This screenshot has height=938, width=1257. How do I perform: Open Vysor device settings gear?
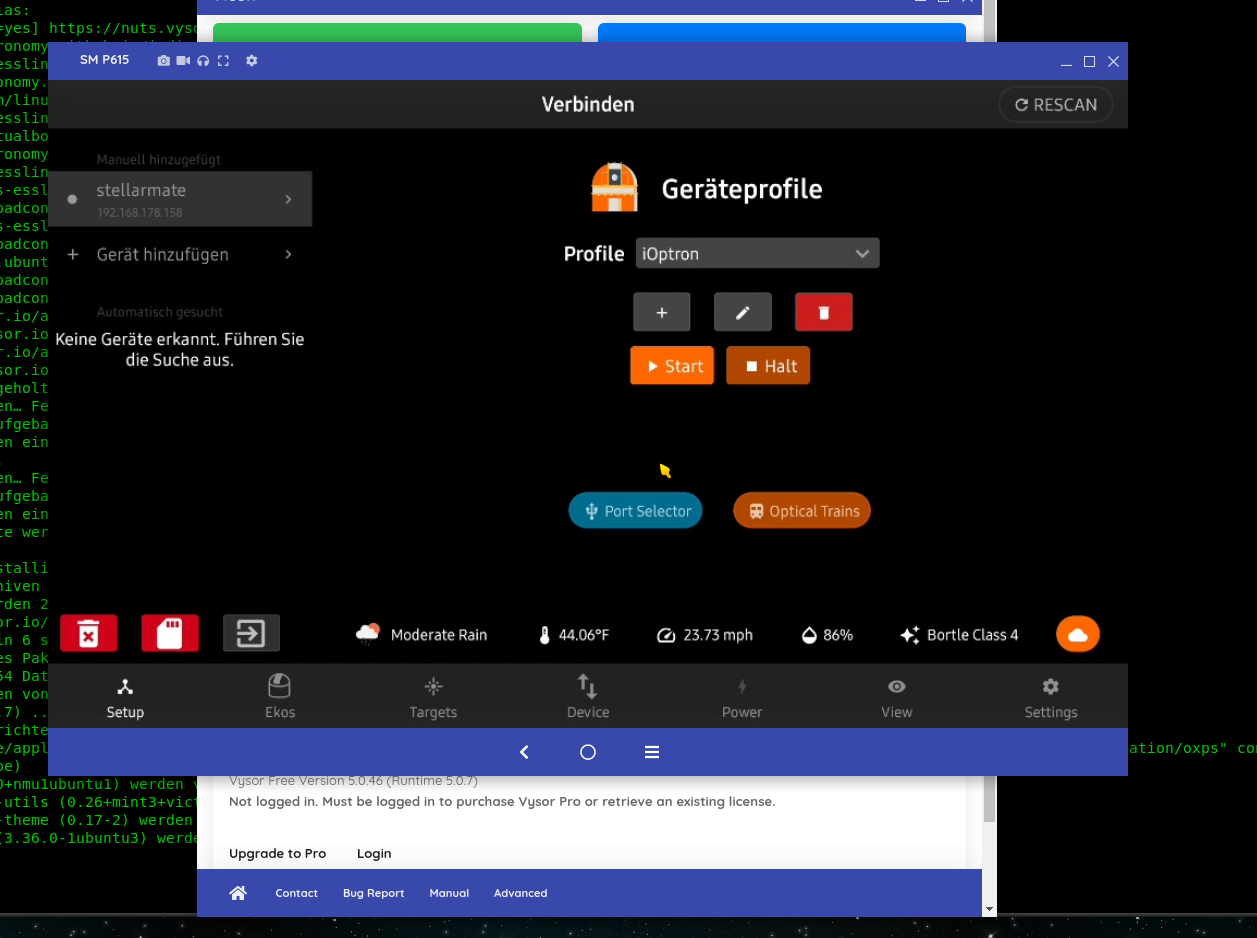point(252,61)
